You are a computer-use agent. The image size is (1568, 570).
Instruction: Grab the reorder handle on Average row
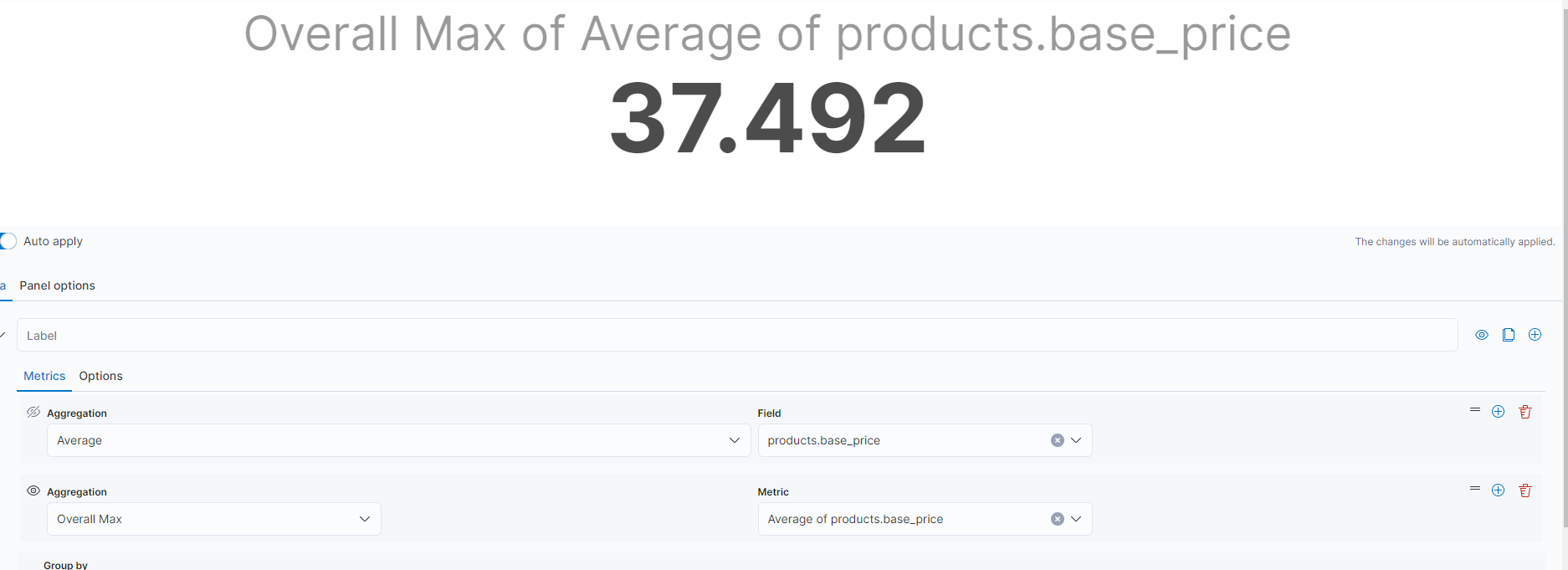pyautogui.click(x=1475, y=410)
